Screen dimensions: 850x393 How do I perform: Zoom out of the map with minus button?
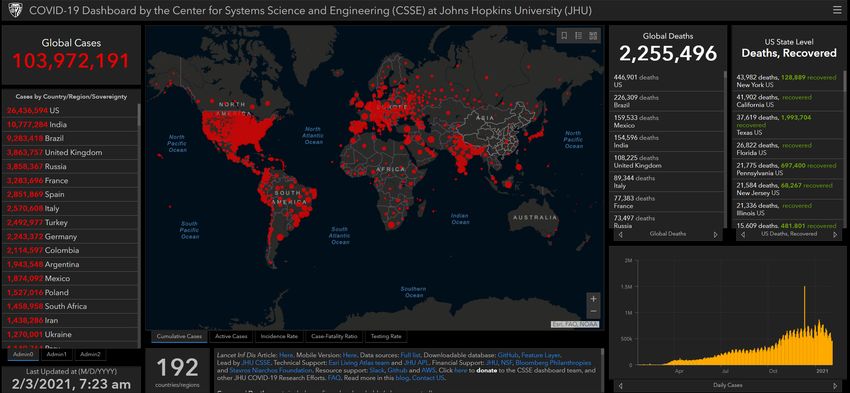(594, 311)
